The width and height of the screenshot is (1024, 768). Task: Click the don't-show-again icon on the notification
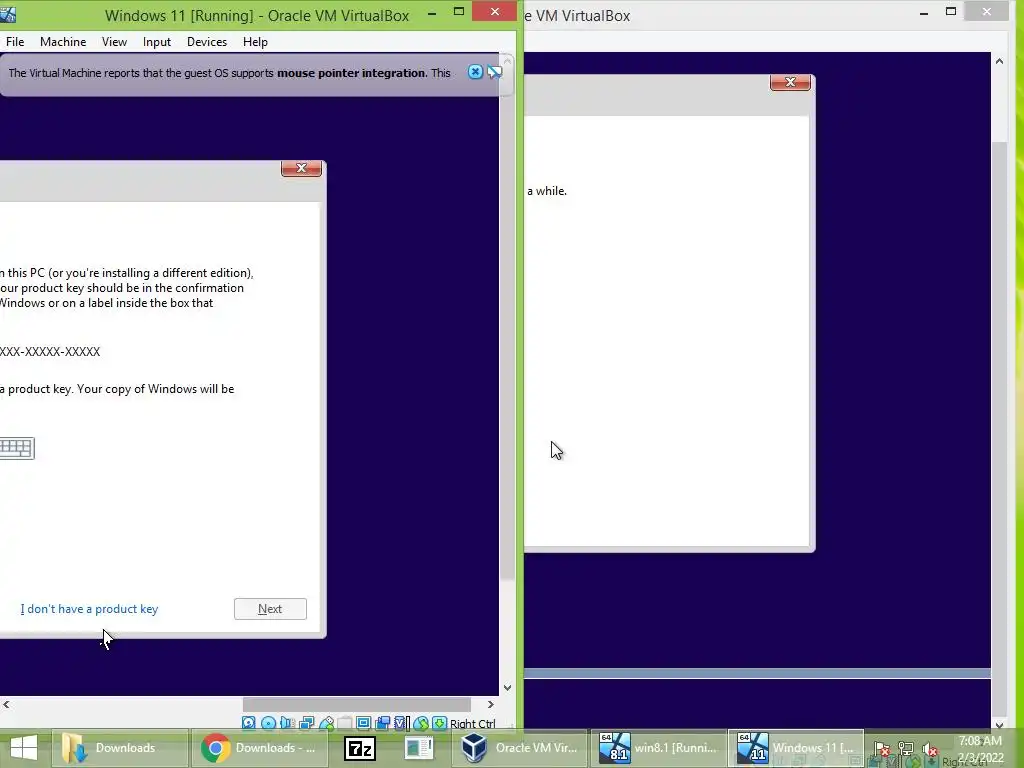point(495,72)
